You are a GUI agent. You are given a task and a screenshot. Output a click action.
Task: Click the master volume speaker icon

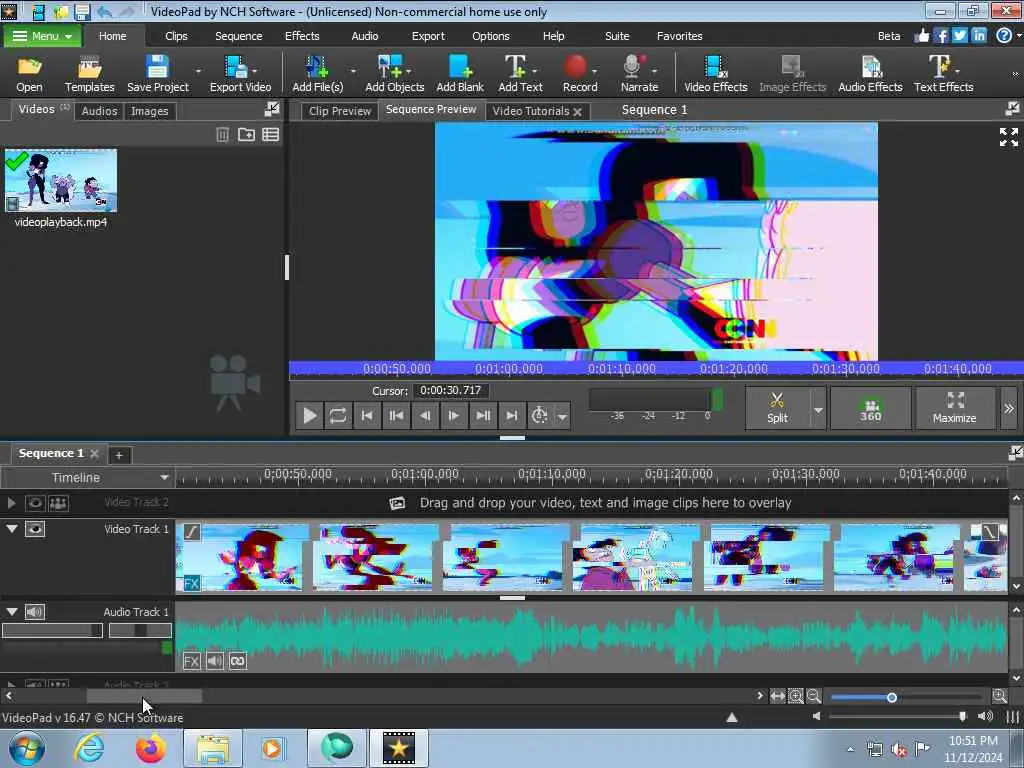[x=985, y=716]
